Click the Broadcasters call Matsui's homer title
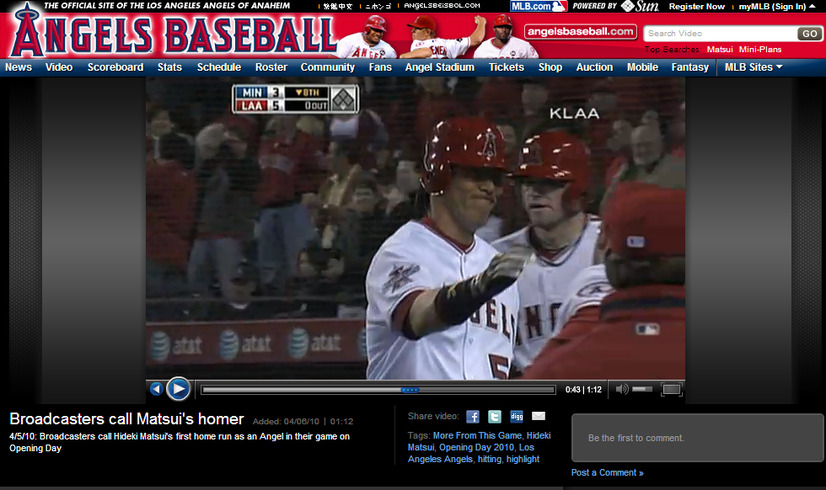Image resolution: width=826 pixels, height=490 pixels. [126, 419]
